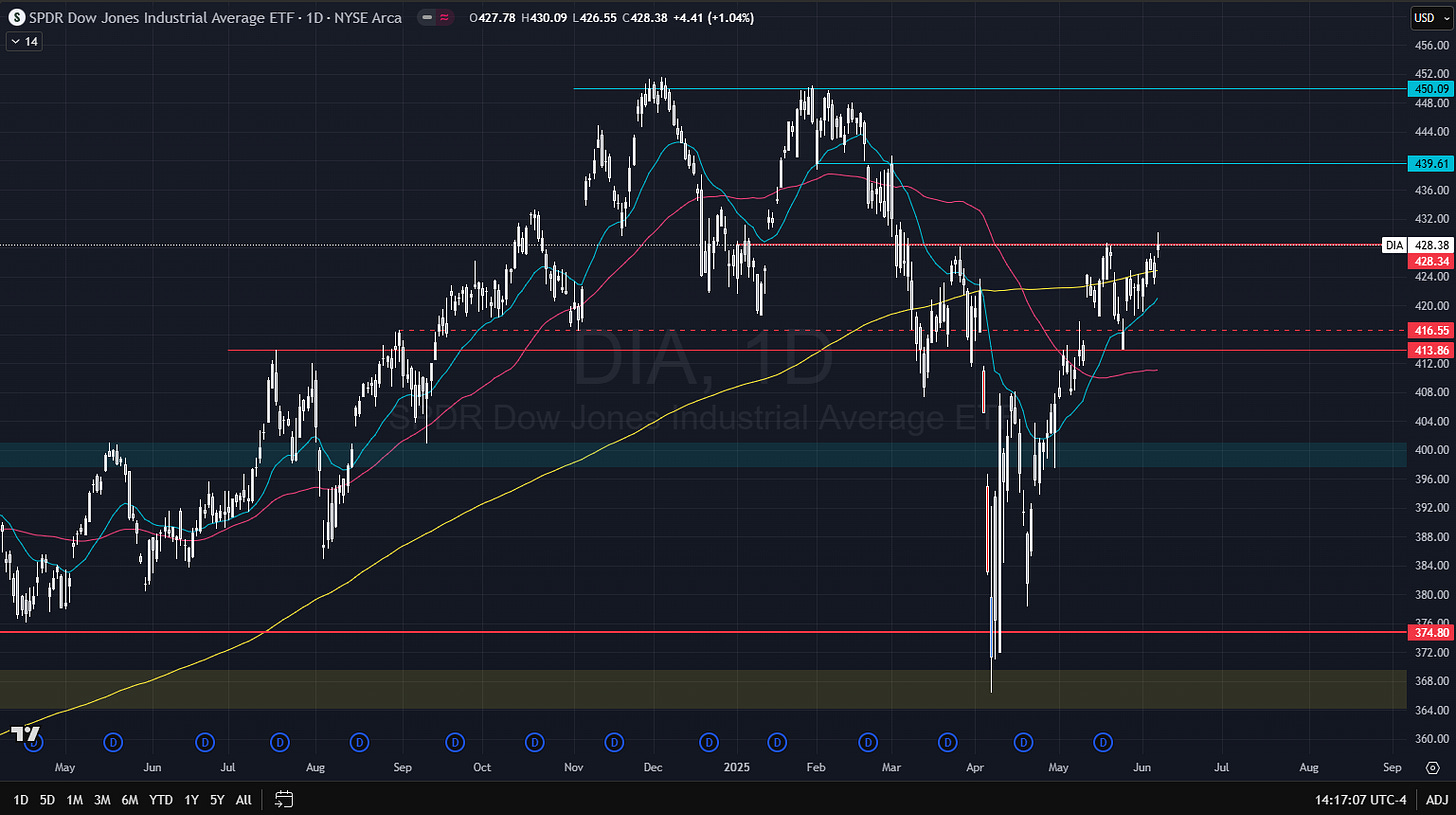Image resolution: width=1456 pixels, height=815 pixels.
Task: Open the February 2025 dividend marker
Action: point(868,742)
